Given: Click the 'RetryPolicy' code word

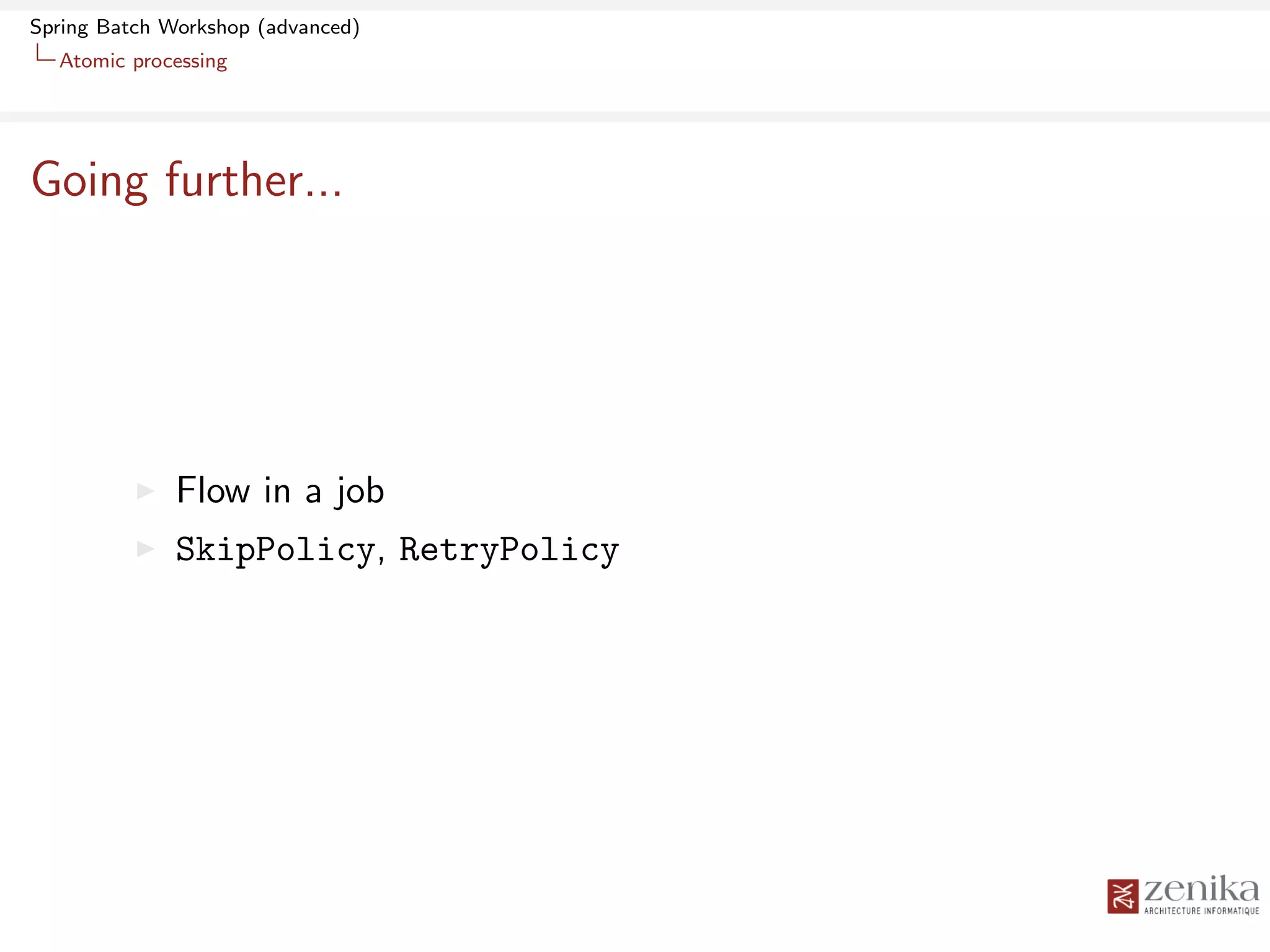Looking at the screenshot, I should 509,550.
